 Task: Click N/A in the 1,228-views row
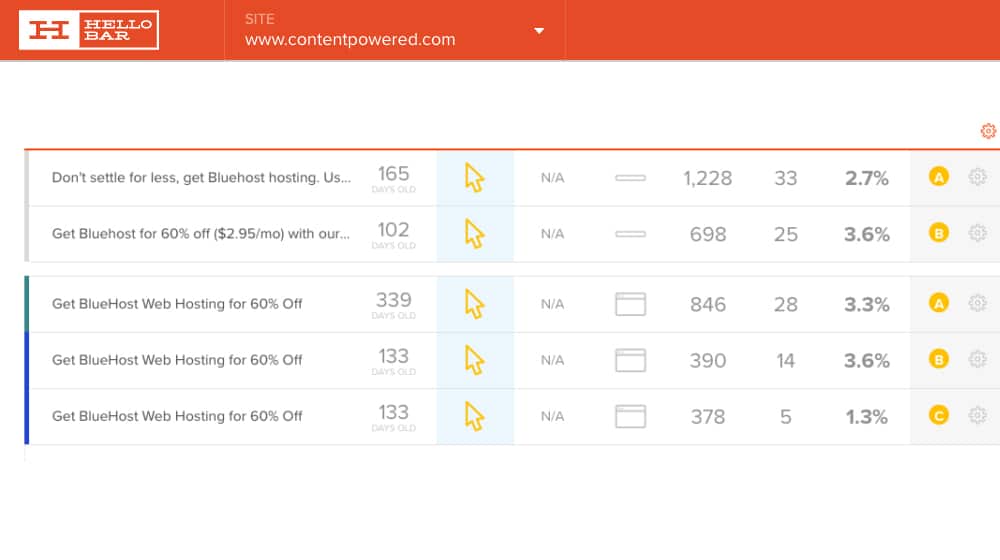point(552,178)
